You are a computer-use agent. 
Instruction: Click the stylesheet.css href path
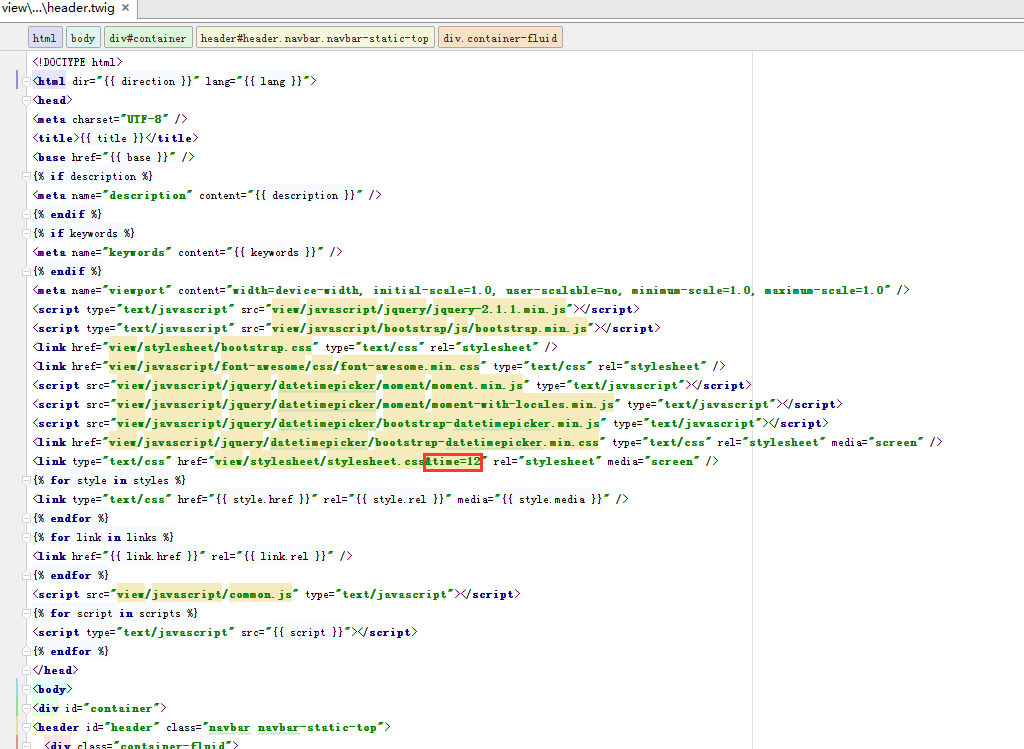tap(319, 461)
